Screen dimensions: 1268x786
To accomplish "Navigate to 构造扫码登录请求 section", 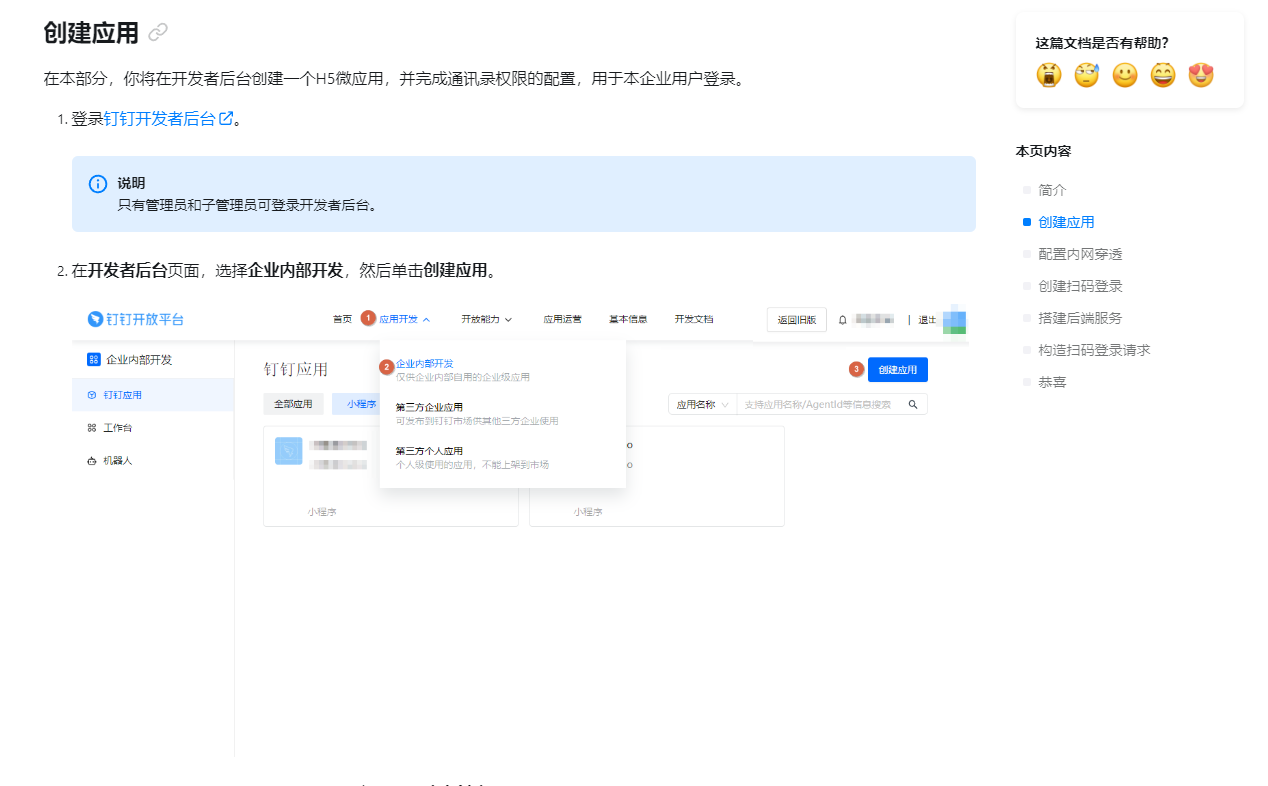I will point(1094,350).
